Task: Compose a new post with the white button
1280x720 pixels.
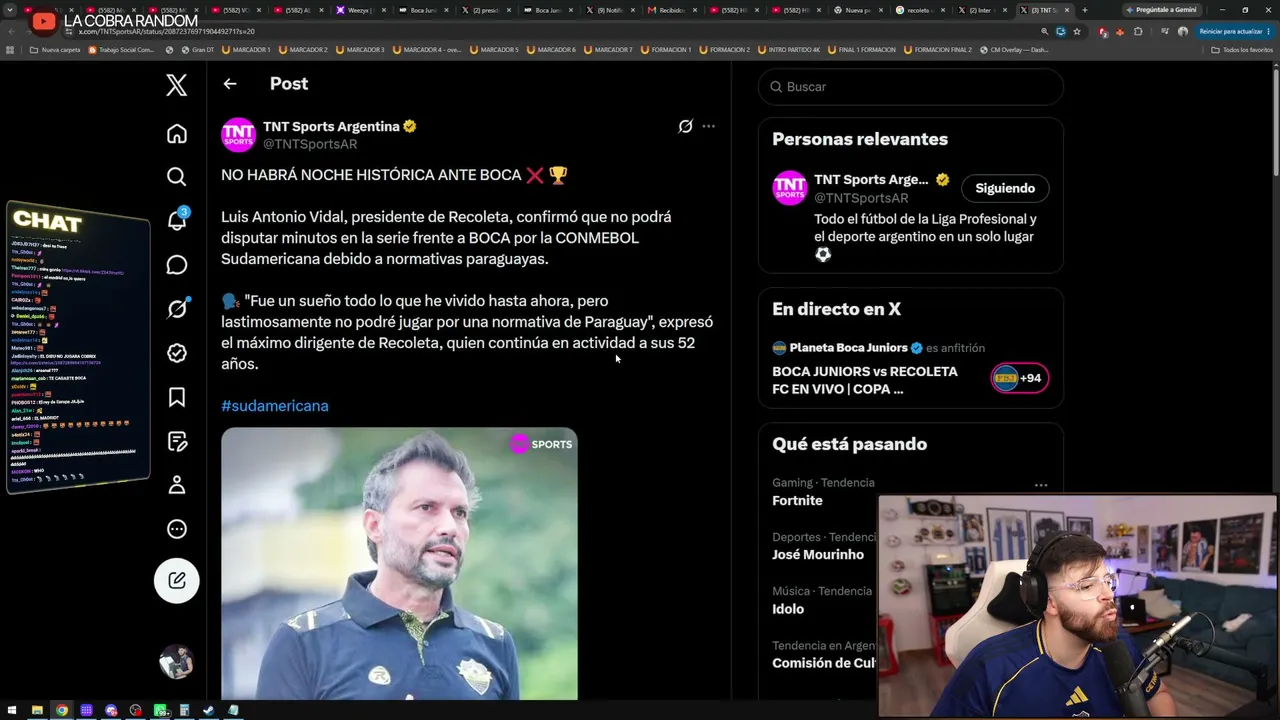Action: pos(177,580)
